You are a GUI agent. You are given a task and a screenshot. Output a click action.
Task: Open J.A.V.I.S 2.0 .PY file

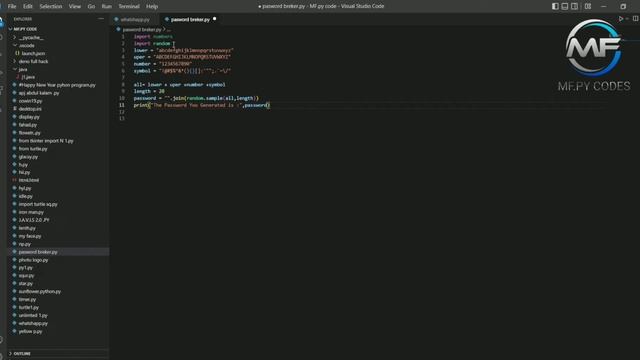point(34,220)
